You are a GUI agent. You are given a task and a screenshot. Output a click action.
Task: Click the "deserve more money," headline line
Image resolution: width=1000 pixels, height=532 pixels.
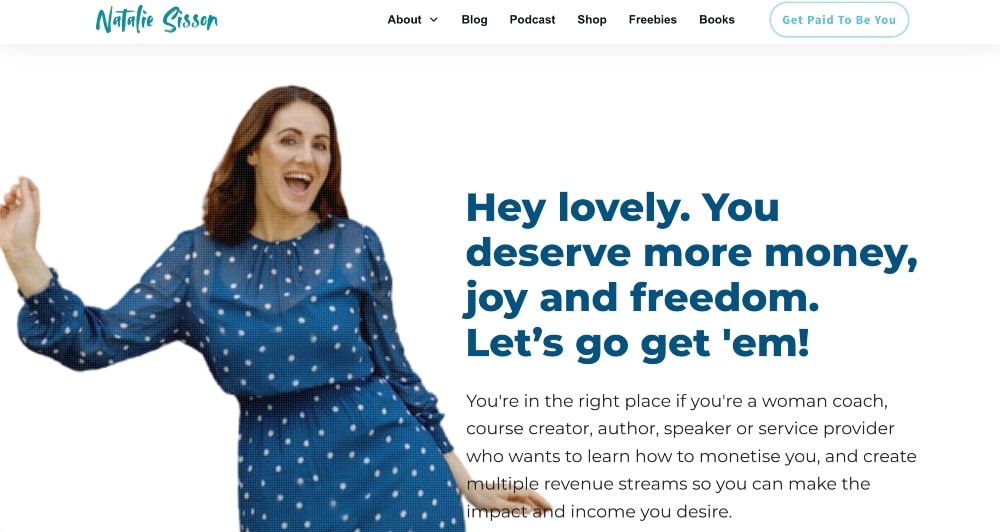tap(692, 253)
